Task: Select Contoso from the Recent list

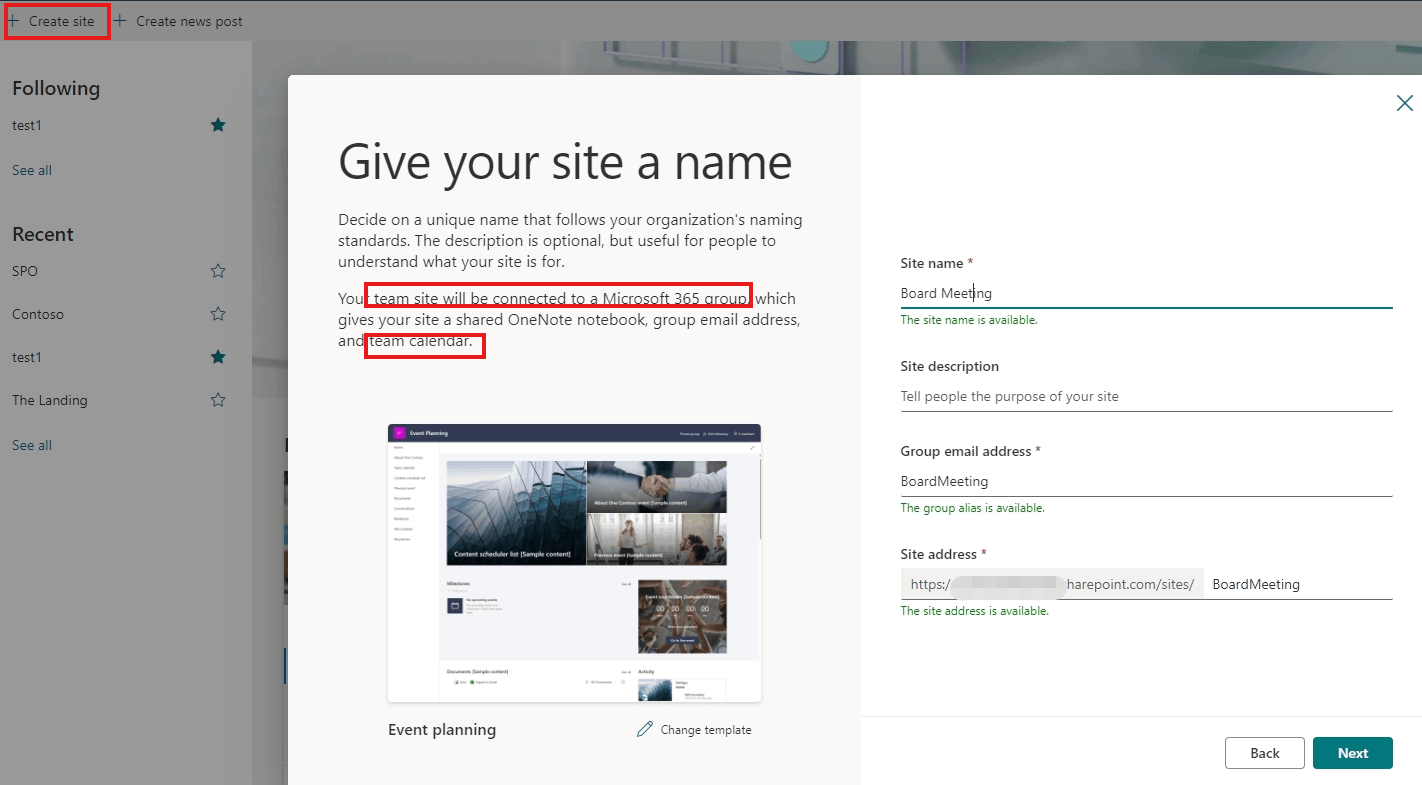Action: coord(38,313)
